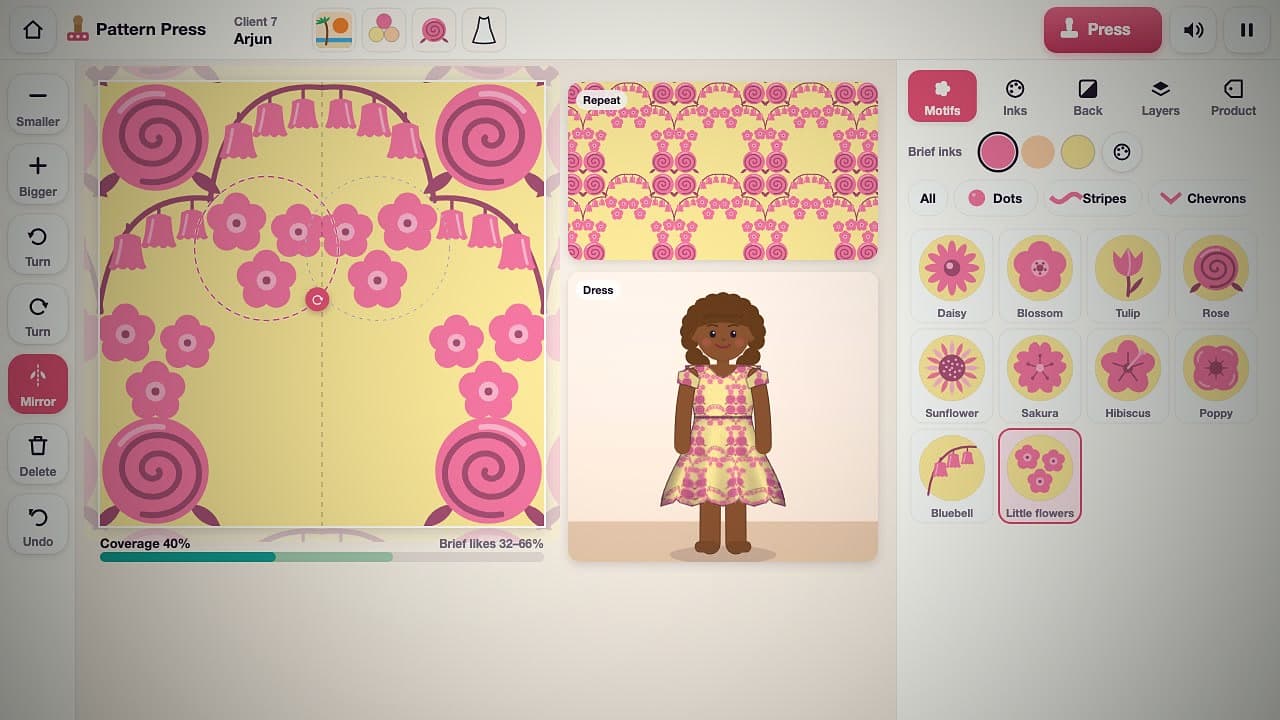Screen dimensions: 1280x720
Task: Open the beach scene brief icon
Action: (333, 30)
